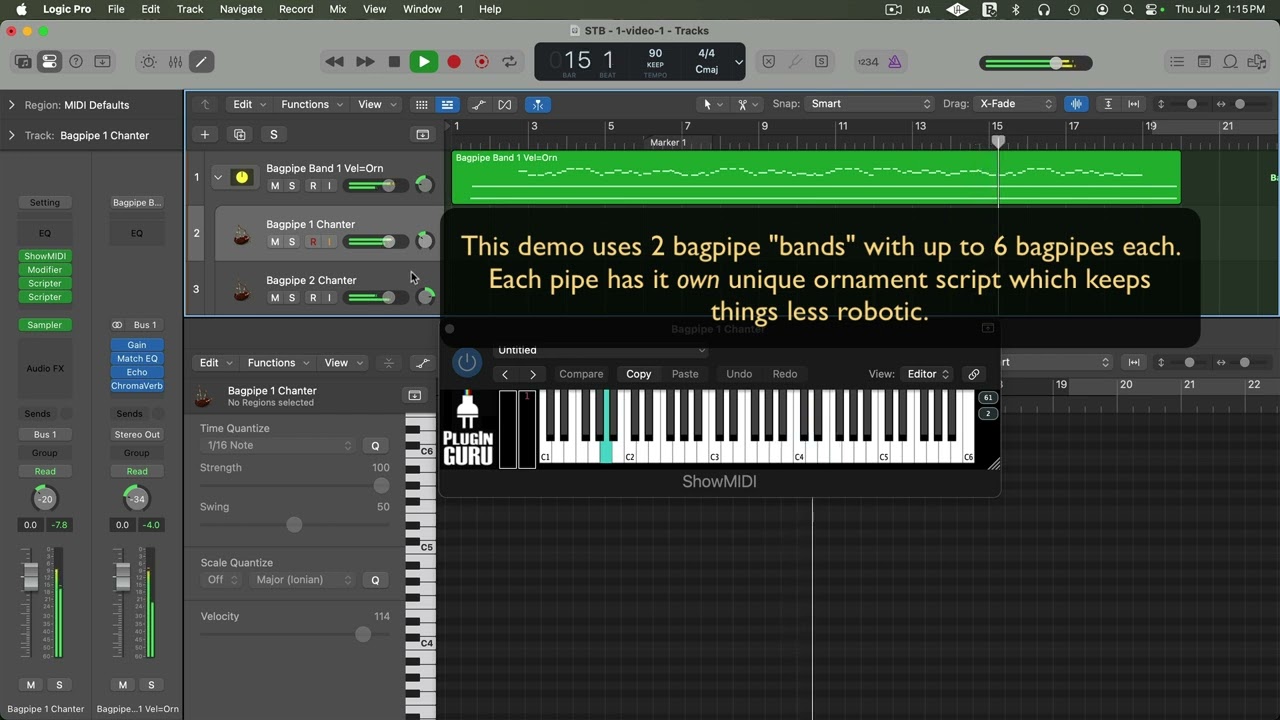The width and height of the screenshot is (1280, 720).
Task: Click the red Record button
Action: coord(453,62)
